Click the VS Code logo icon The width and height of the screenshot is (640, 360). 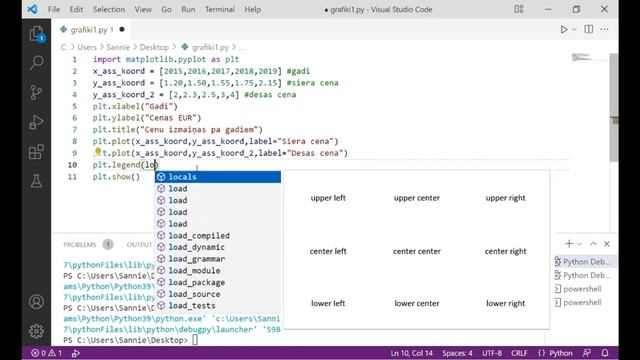32,9
